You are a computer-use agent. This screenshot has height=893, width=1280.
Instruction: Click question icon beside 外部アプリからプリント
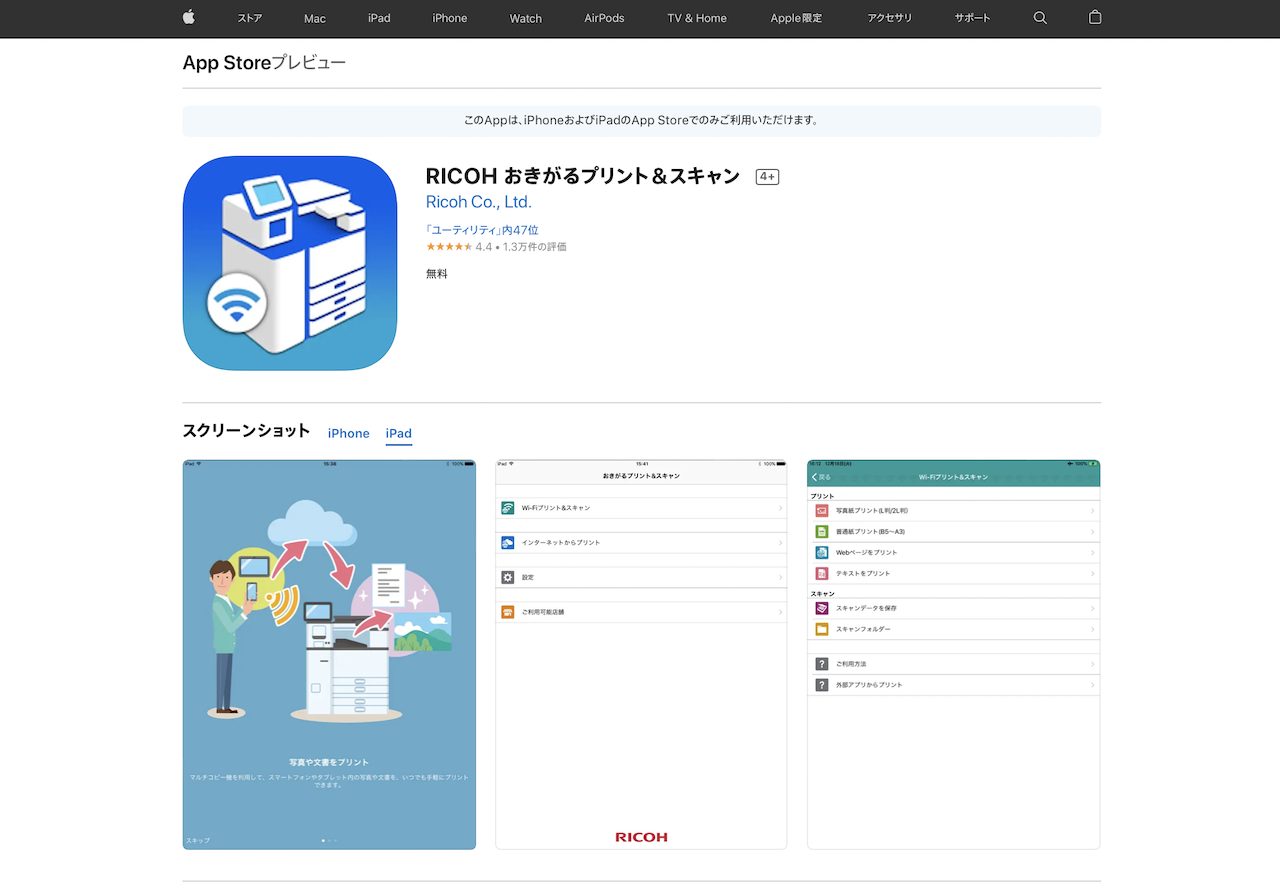click(822, 685)
